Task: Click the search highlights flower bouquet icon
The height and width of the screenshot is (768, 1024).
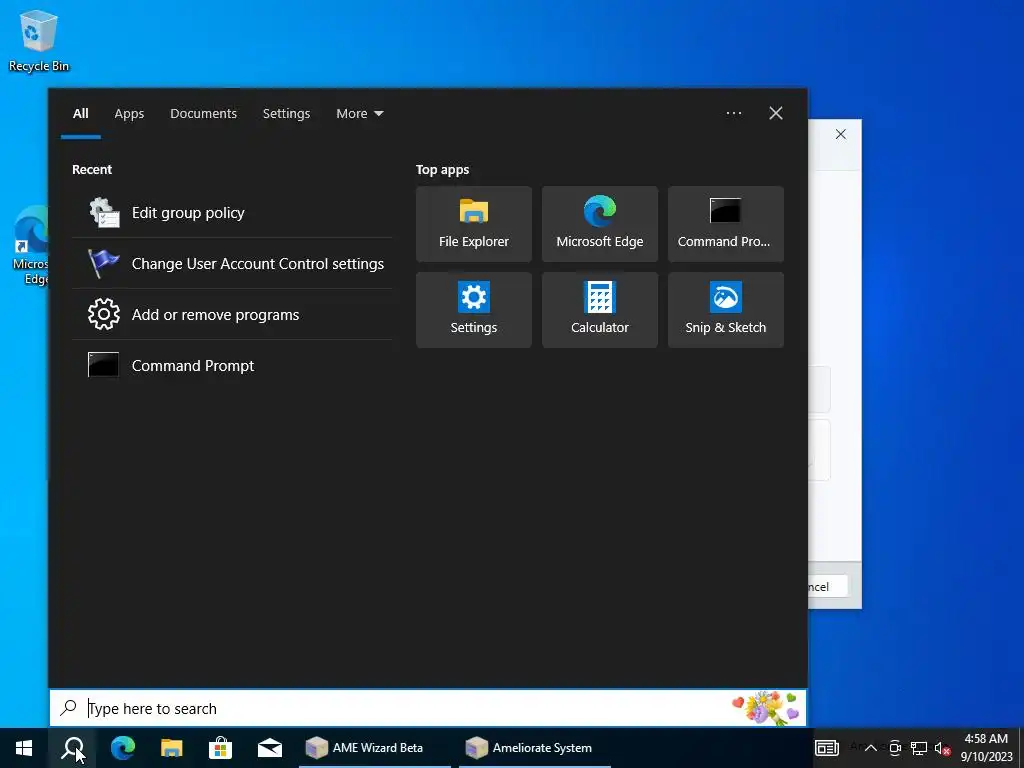Action: pyautogui.click(x=766, y=708)
